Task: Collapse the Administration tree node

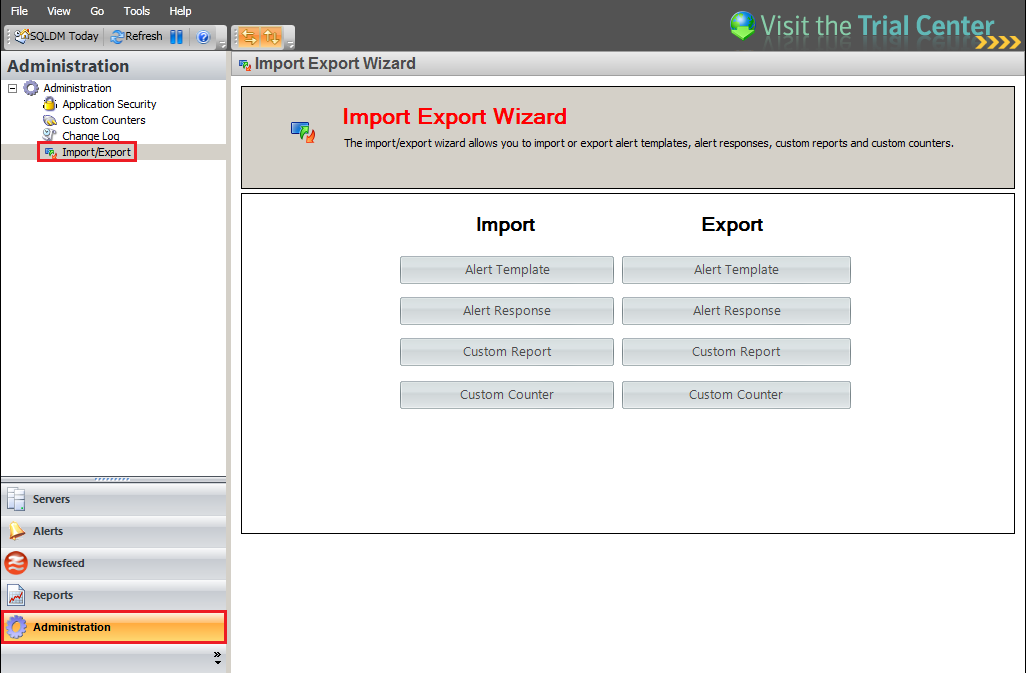Action: (12, 88)
